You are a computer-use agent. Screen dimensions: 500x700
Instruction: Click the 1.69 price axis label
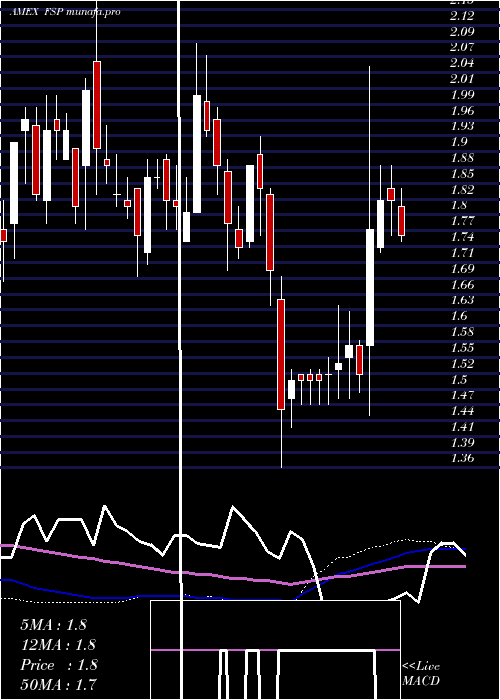[462, 269]
